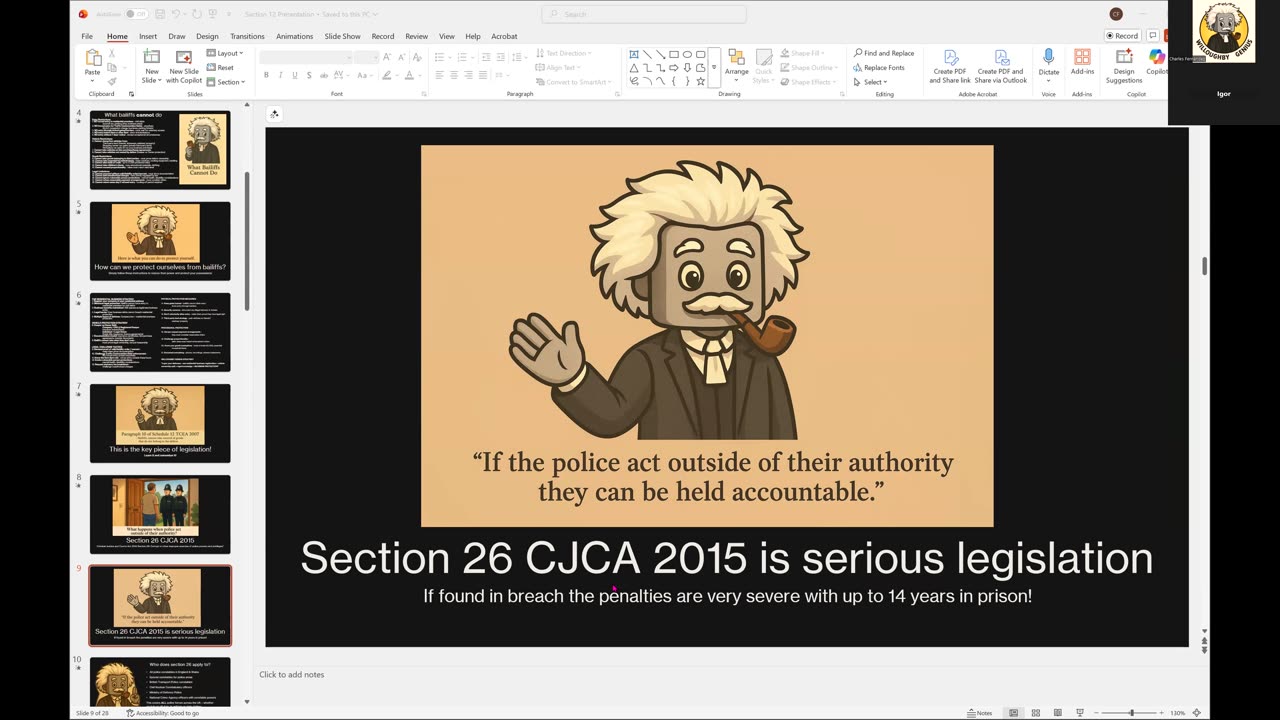
Task: Click New Slide with Copilot icon
Action: click(184, 57)
